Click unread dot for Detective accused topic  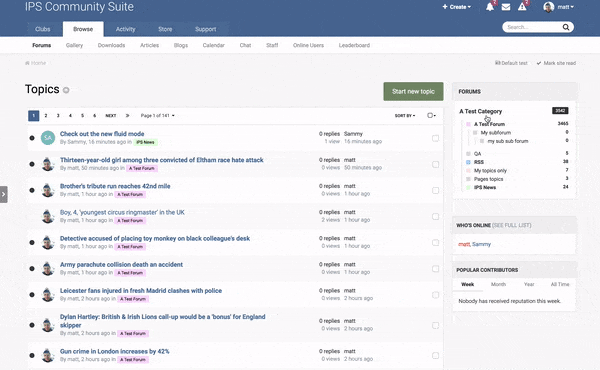click(x=32, y=243)
